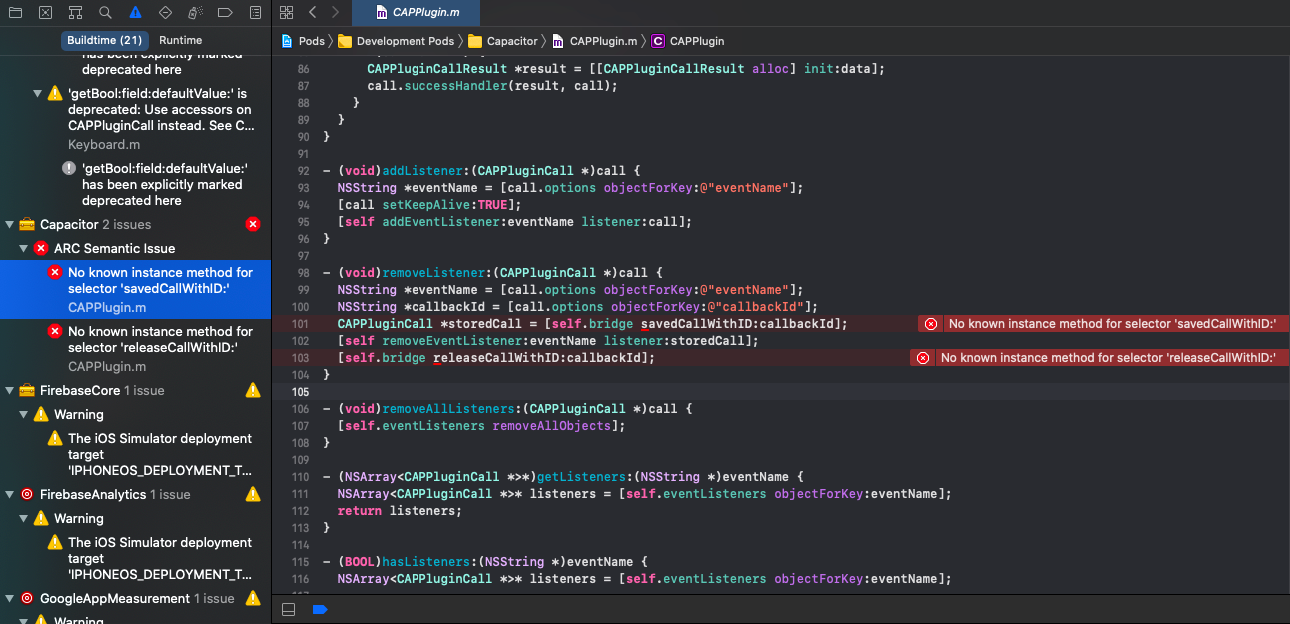Image resolution: width=1290 pixels, height=624 pixels.
Task: Click line number 92 in the gutter
Action: (304, 171)
